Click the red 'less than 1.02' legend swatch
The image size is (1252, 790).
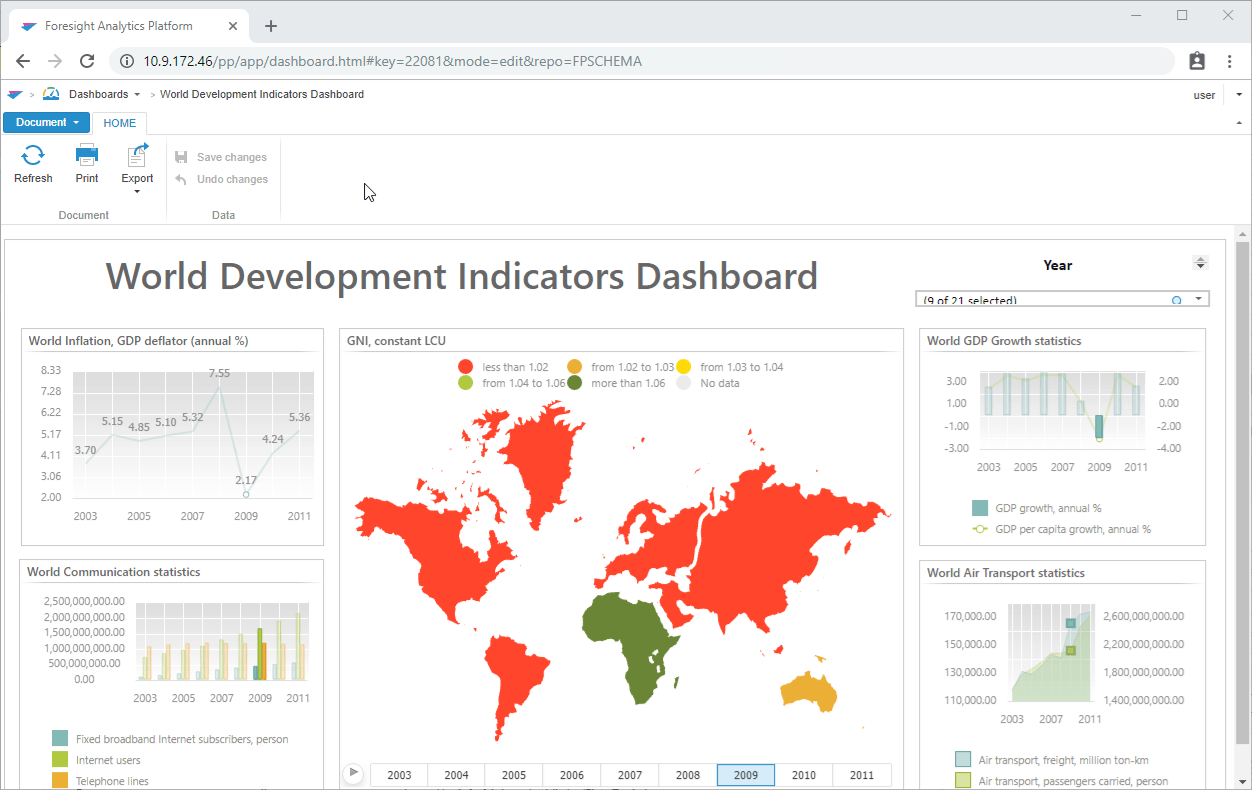[x=465, y=367]
